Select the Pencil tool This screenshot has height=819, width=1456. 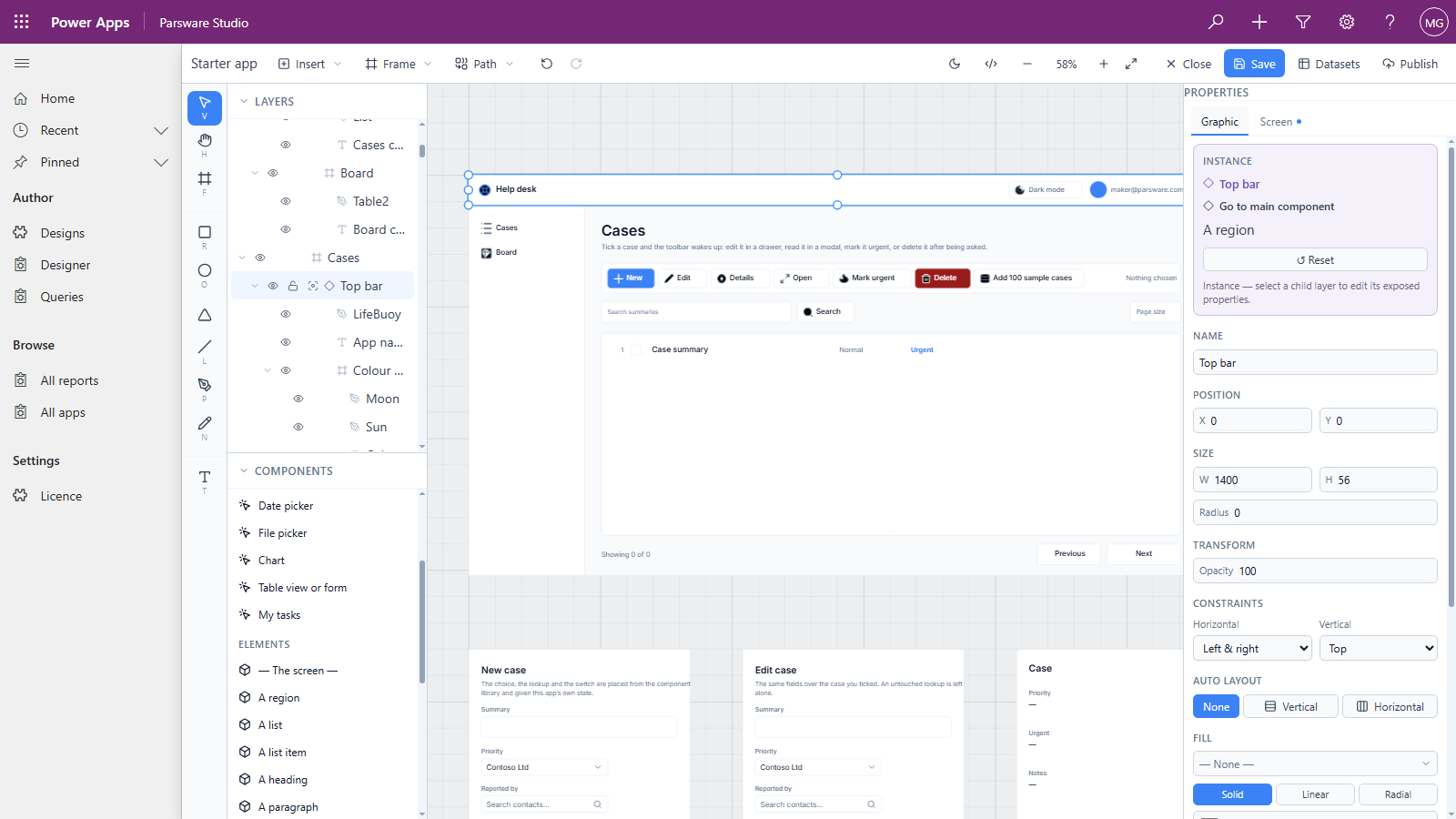click(205, 427)
